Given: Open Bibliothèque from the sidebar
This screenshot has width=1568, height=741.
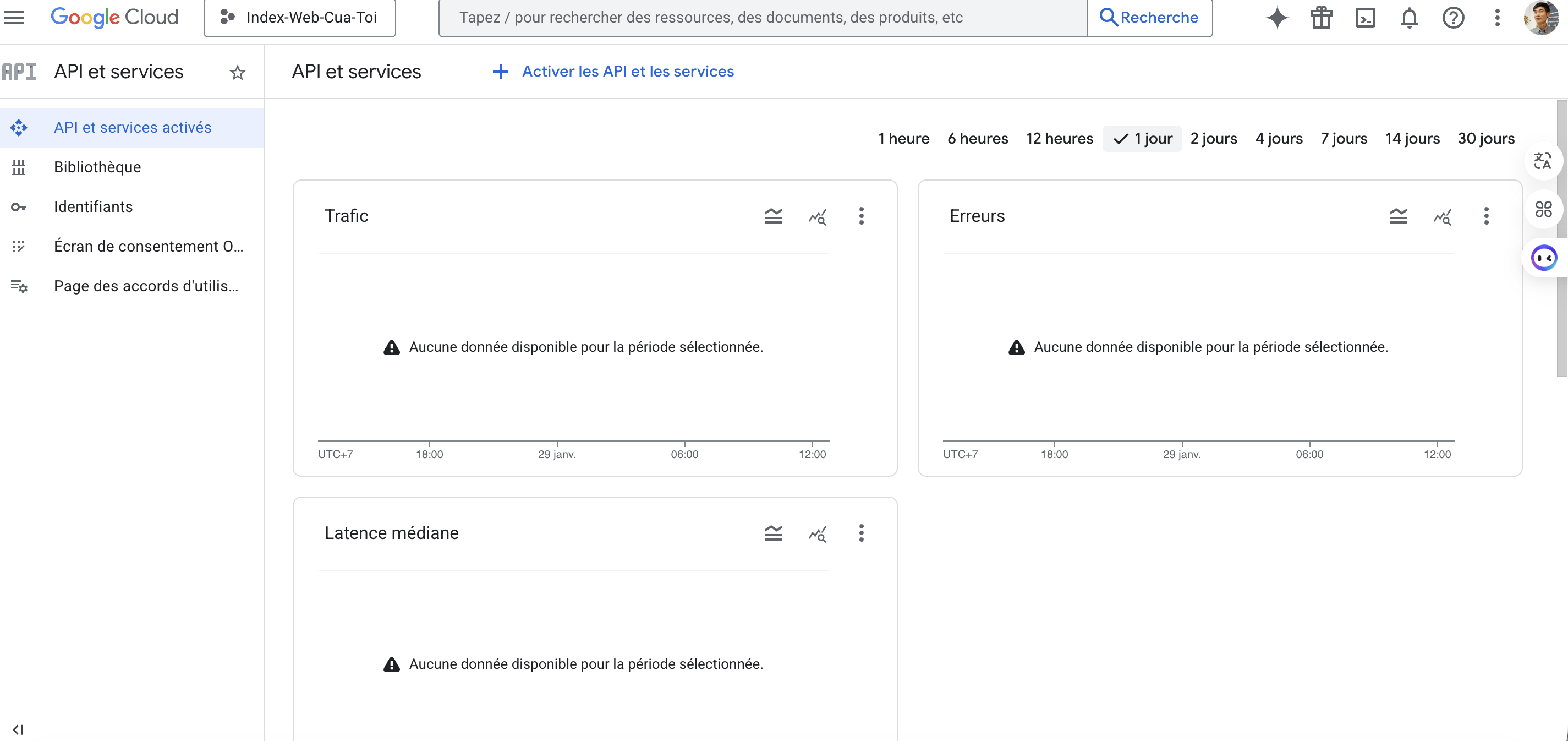Looking at the screenshot, I should 97,167.
